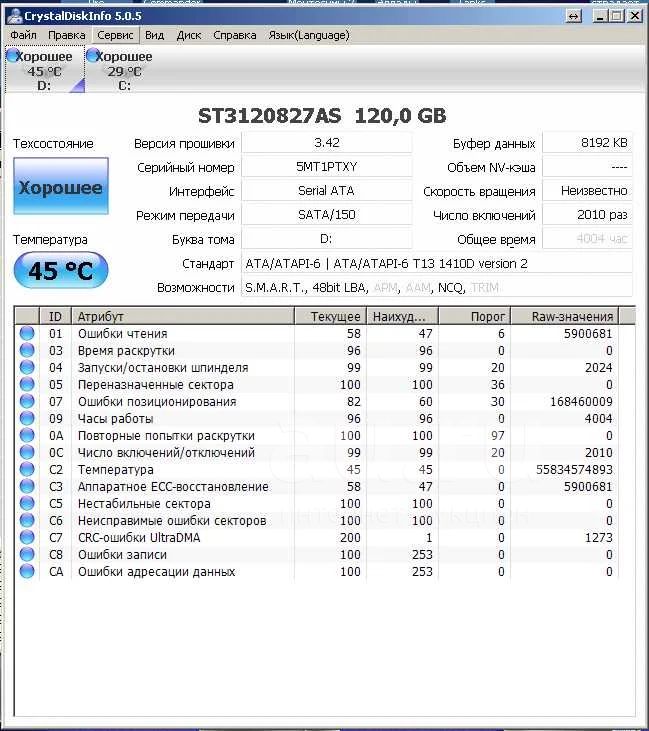Click interface field Serial ATA

[327, 191]
